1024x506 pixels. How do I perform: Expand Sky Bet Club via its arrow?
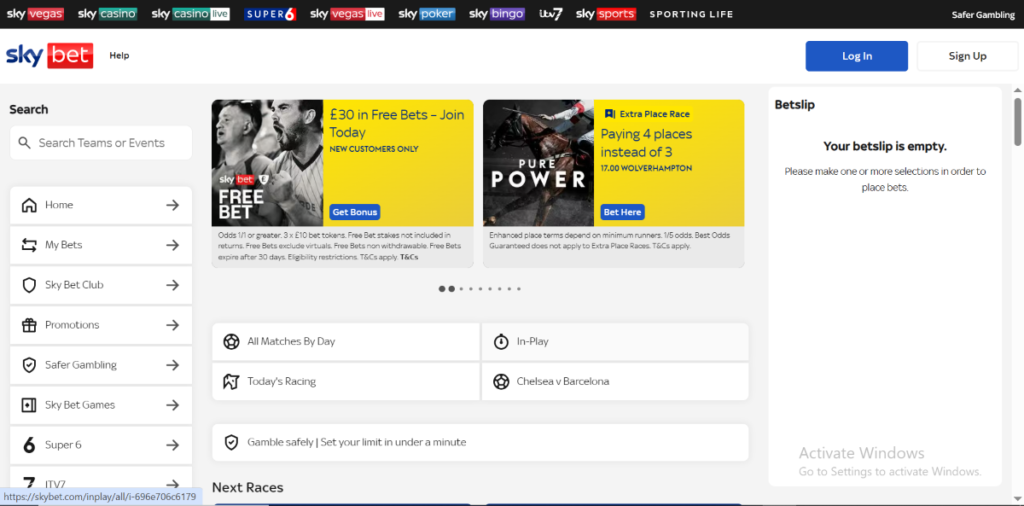tap(172, 285)
